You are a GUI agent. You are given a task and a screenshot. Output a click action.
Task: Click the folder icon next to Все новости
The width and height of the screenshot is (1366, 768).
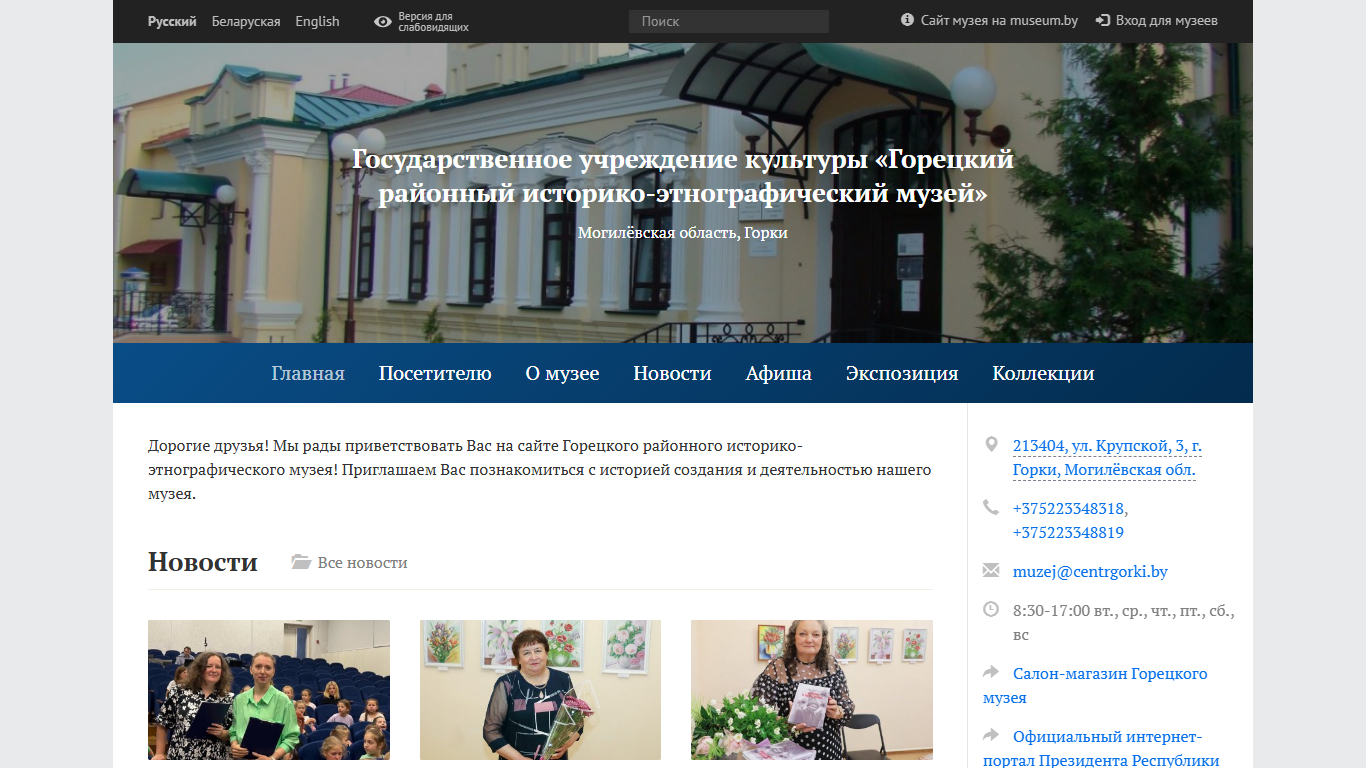[x=301, y=562]
